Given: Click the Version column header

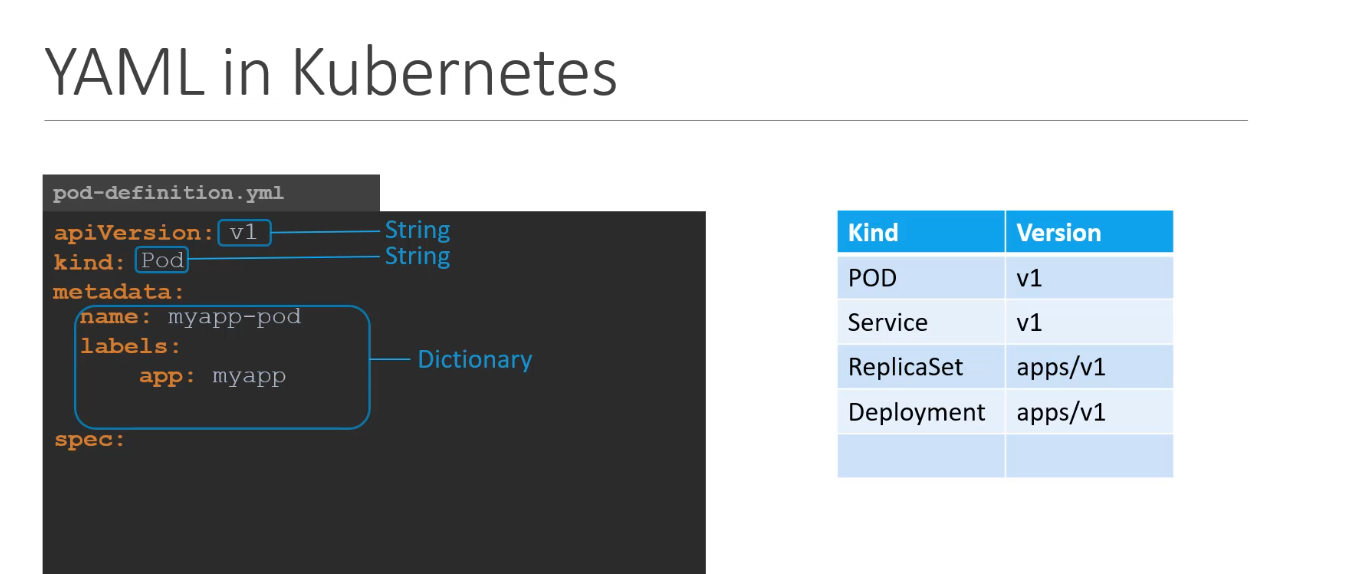Looking at the screenshot, I should click(x=1058, y=233).
